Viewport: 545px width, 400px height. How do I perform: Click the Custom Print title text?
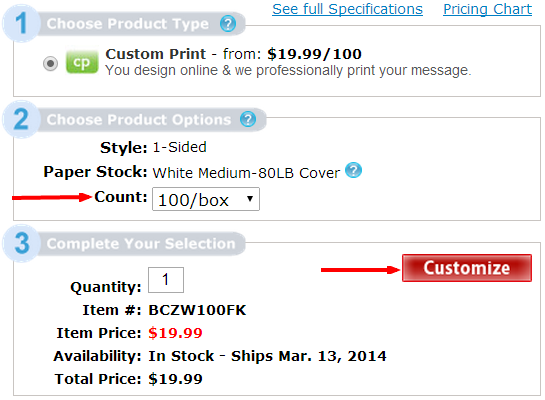pos(156,54)
